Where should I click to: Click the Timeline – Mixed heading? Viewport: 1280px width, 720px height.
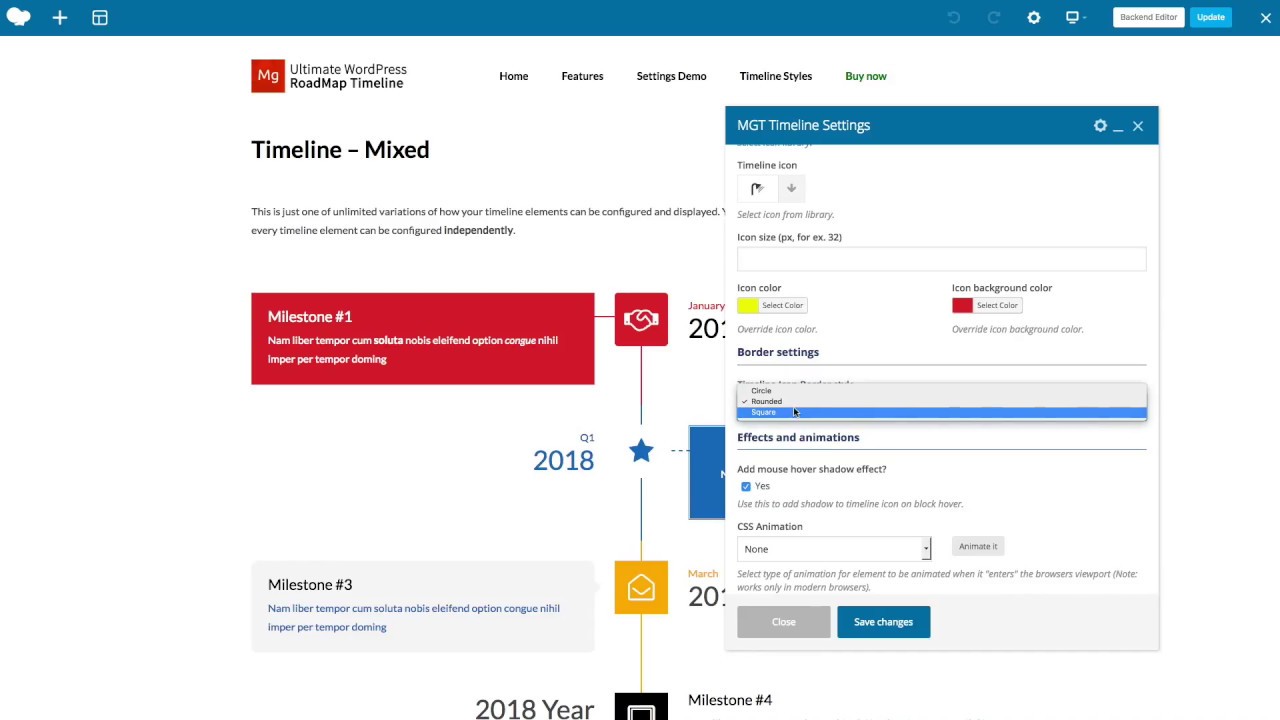click(340, 150)
